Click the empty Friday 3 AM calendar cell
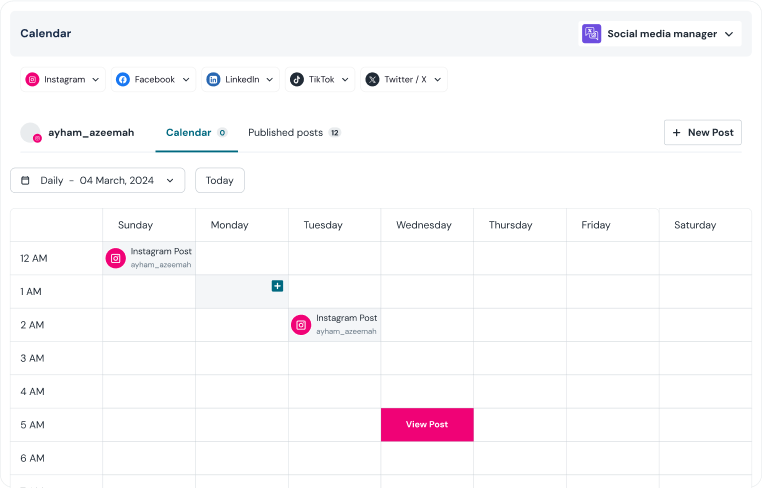762x488 pixels. tap(612, 358)
